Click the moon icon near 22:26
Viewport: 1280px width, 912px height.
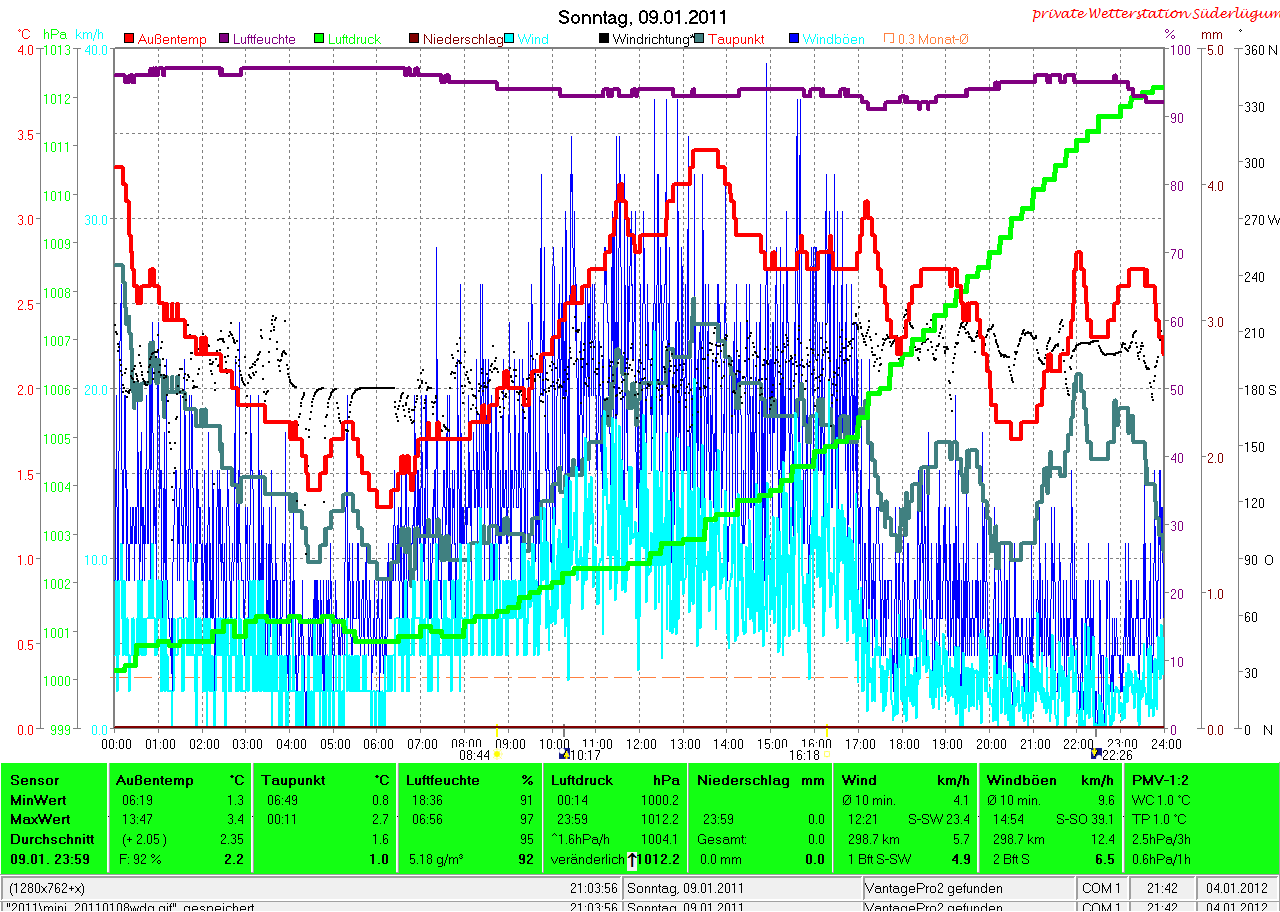click(1096, 754)
